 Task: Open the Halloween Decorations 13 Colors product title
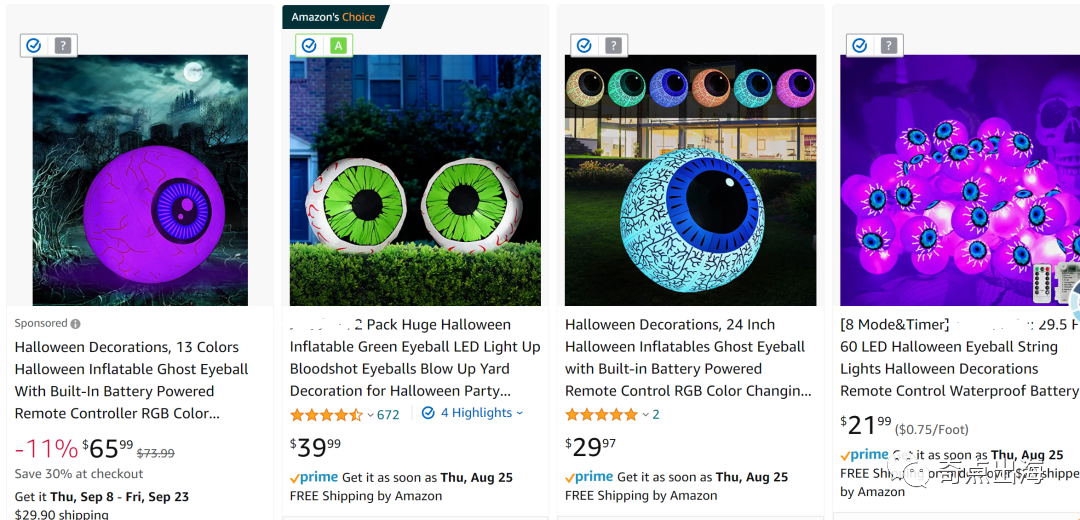click(126, 380)
